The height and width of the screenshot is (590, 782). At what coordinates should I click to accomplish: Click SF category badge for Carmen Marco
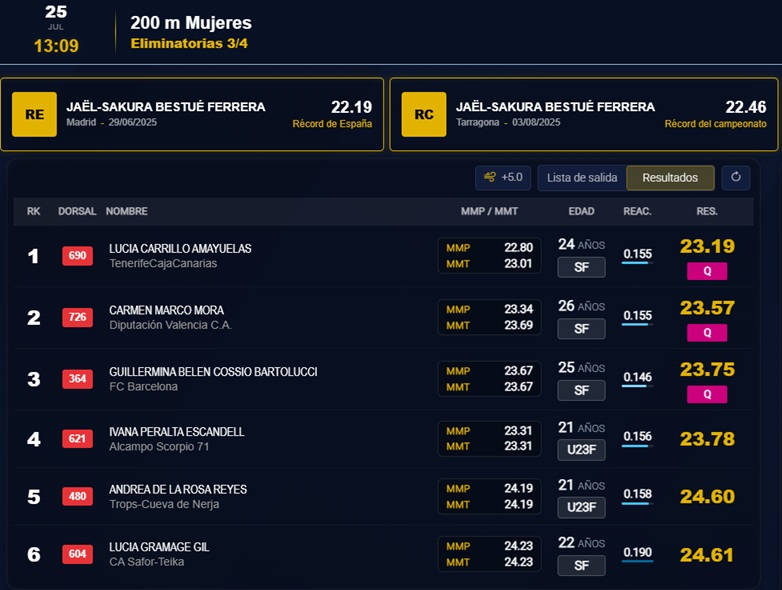[x=582, y=329]
